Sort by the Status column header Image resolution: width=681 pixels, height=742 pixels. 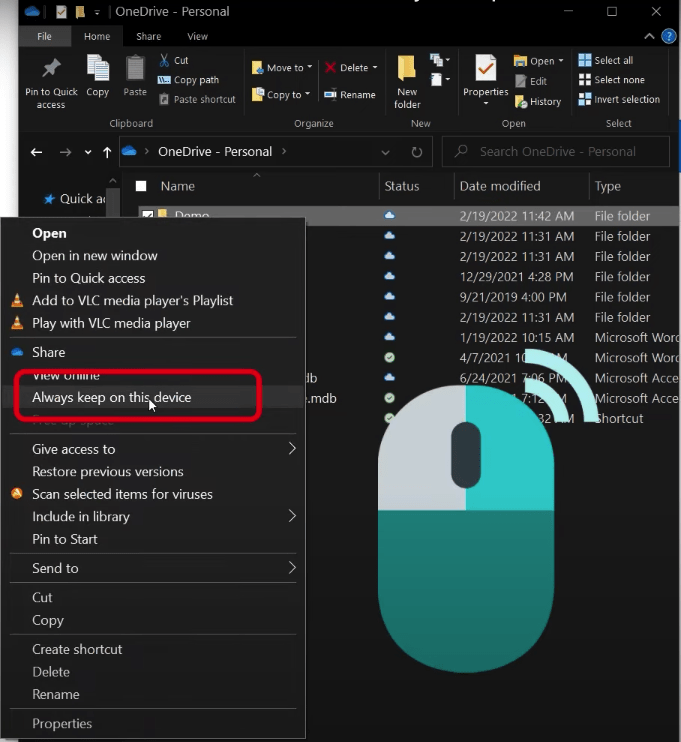click(x=402, y=186)
